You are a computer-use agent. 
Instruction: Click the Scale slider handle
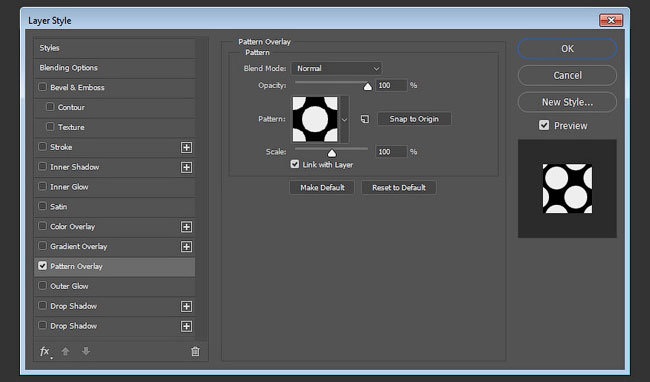click(x=332, y=153)
